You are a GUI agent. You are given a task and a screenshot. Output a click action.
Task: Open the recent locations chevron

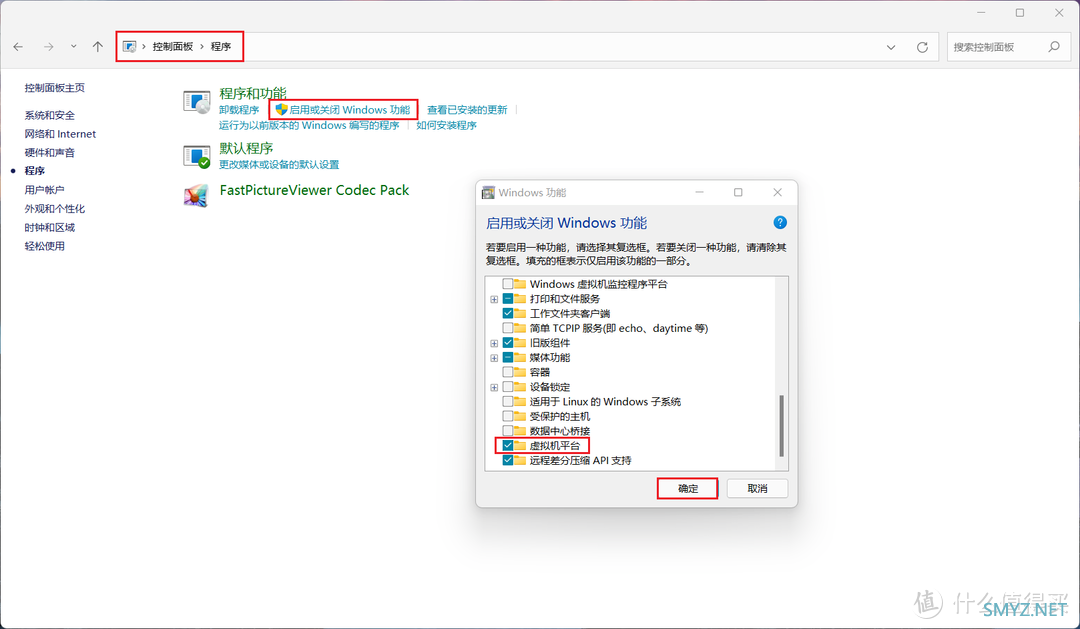(x=73, y=47)
